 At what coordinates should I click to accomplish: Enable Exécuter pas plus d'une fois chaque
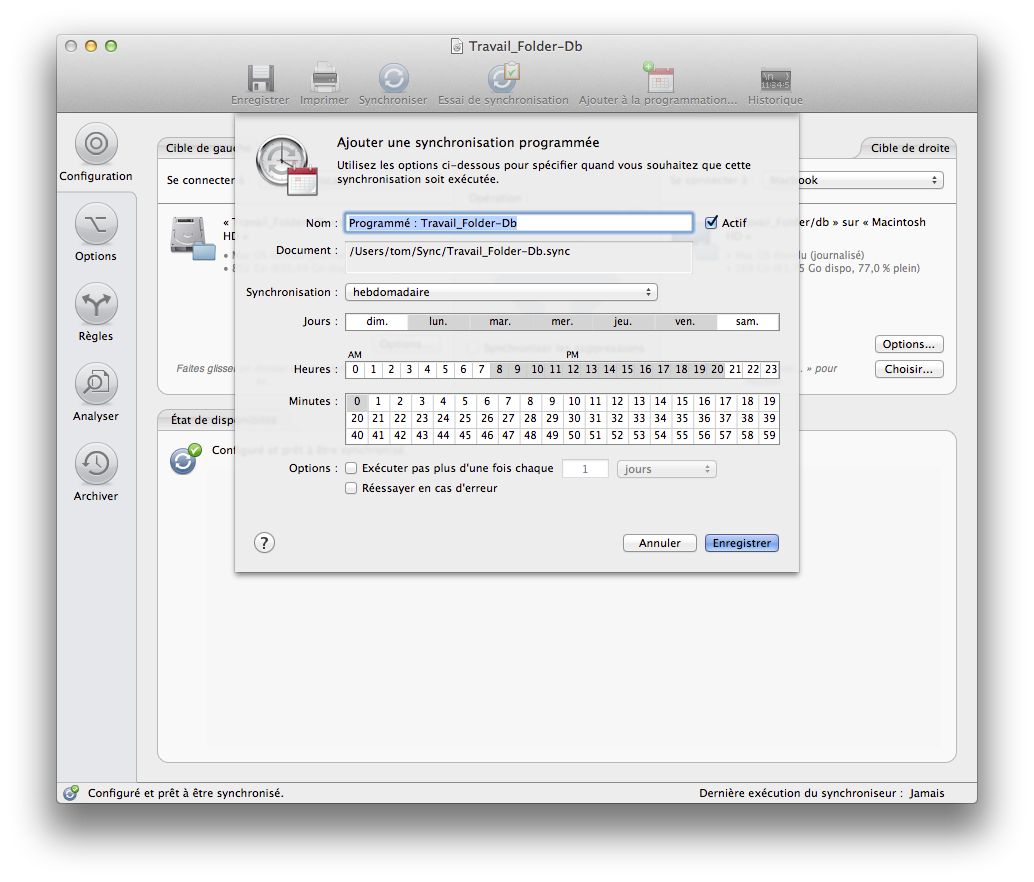pyautogui.click(x=351, y=468)
